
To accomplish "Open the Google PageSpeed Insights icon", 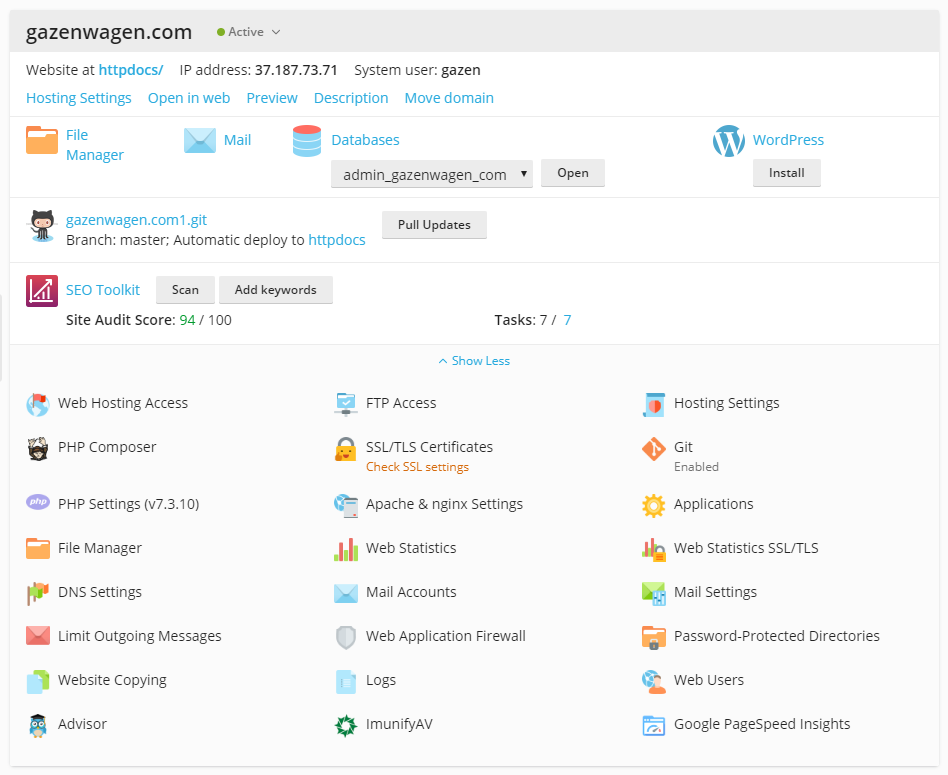I will [654, 725].
